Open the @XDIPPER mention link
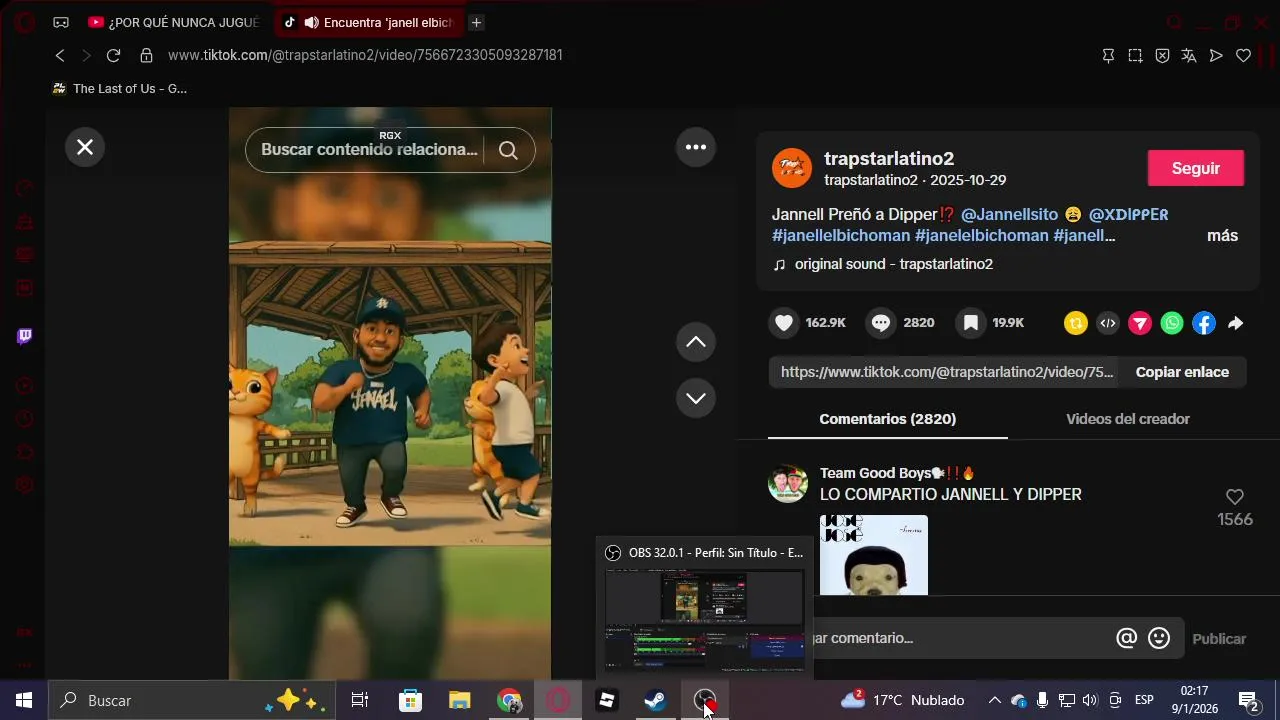The image size is (1280, 720). click(1128, 214)
